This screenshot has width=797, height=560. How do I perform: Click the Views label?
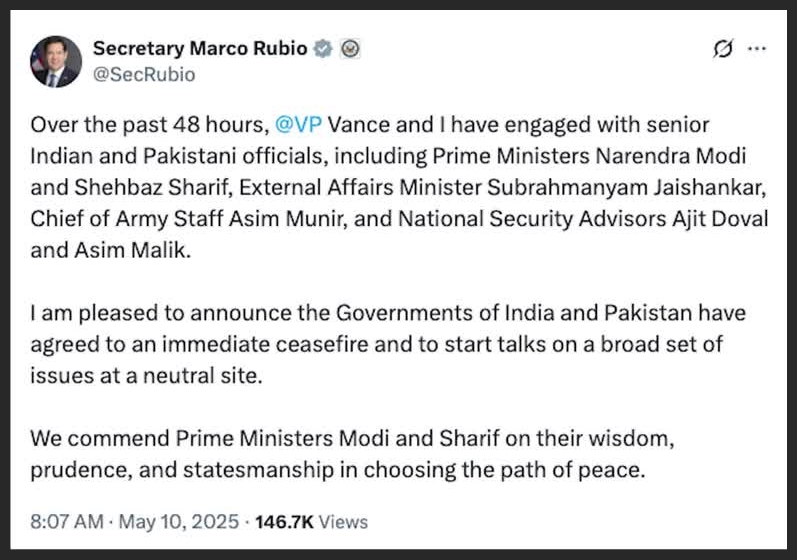[344, 522]
